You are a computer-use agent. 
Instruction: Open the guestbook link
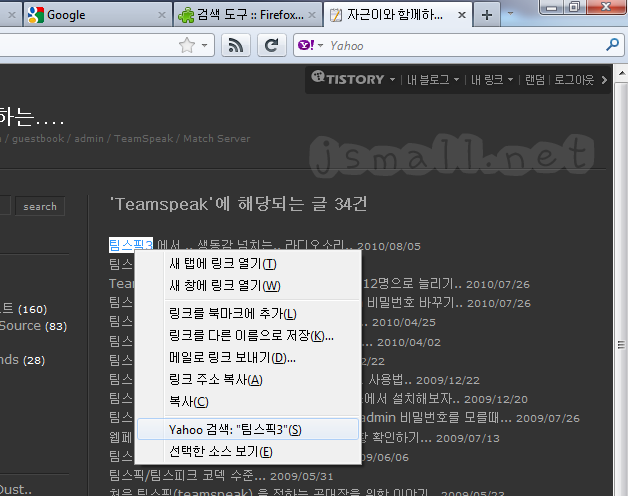tap(38, 139)
